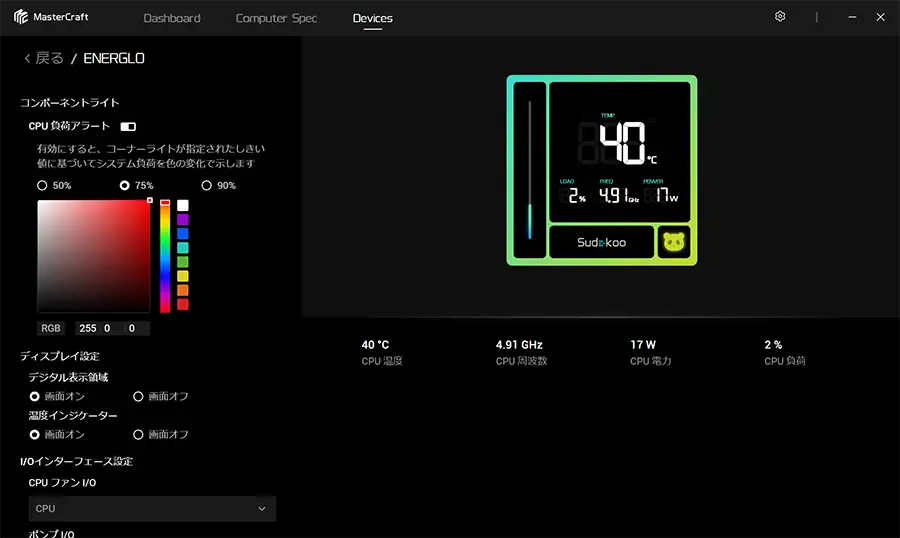
Task: Click the MasterCraft logo
Action: 51,17
